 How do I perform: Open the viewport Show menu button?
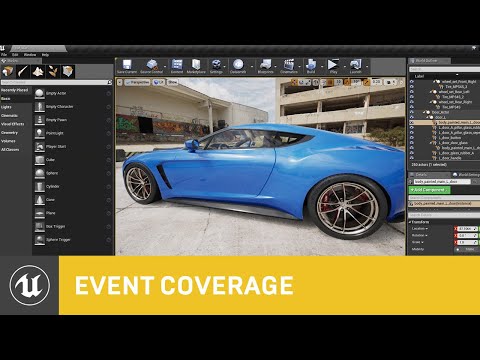click(x=173, y=82)
